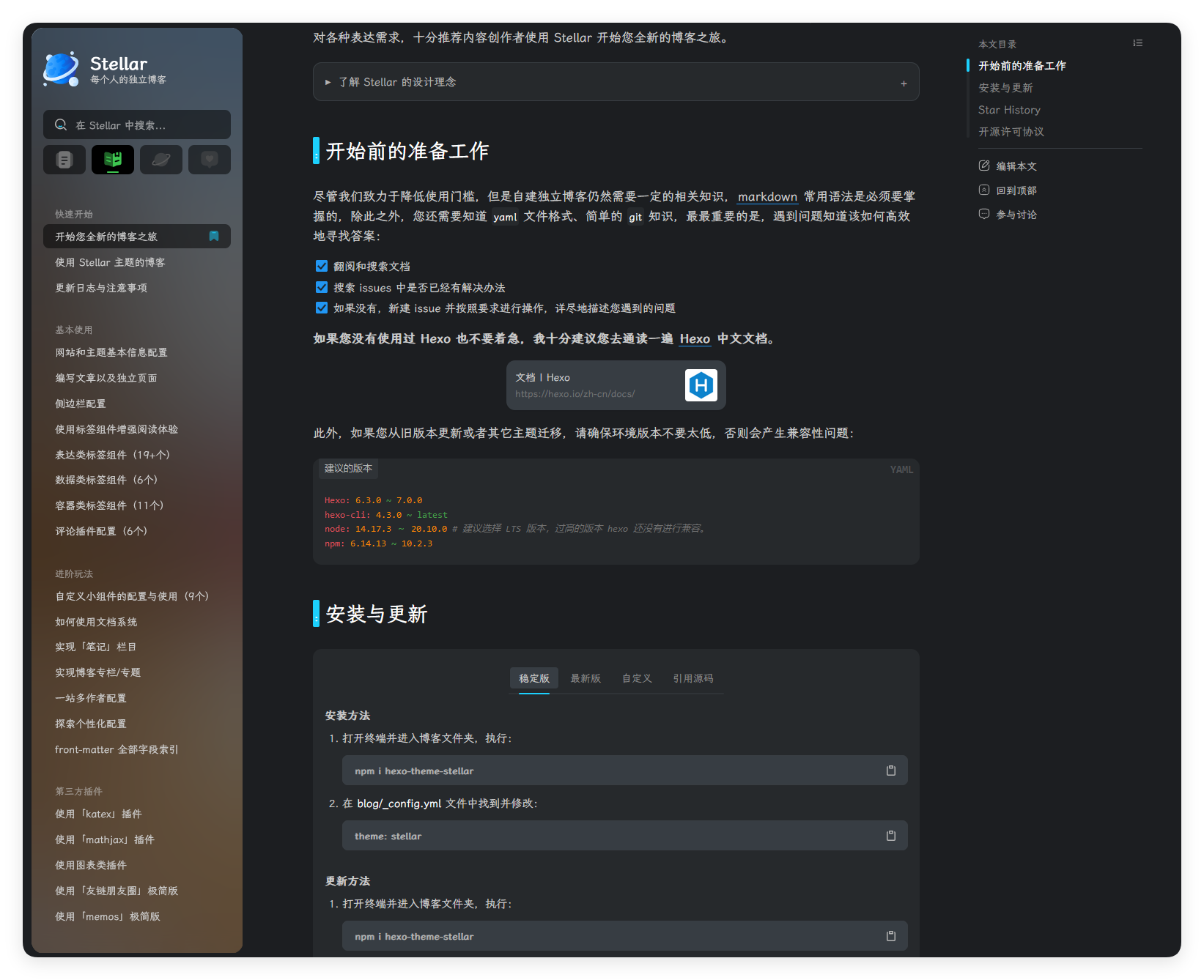Click the heart speech bubble icon
Screen dimensions: 1204x980
[x=210, y=160]
